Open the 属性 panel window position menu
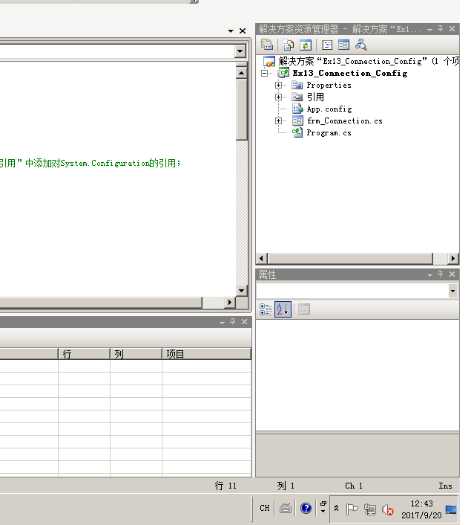This screenshot has width=469, height=525. [x=430, y=275]
